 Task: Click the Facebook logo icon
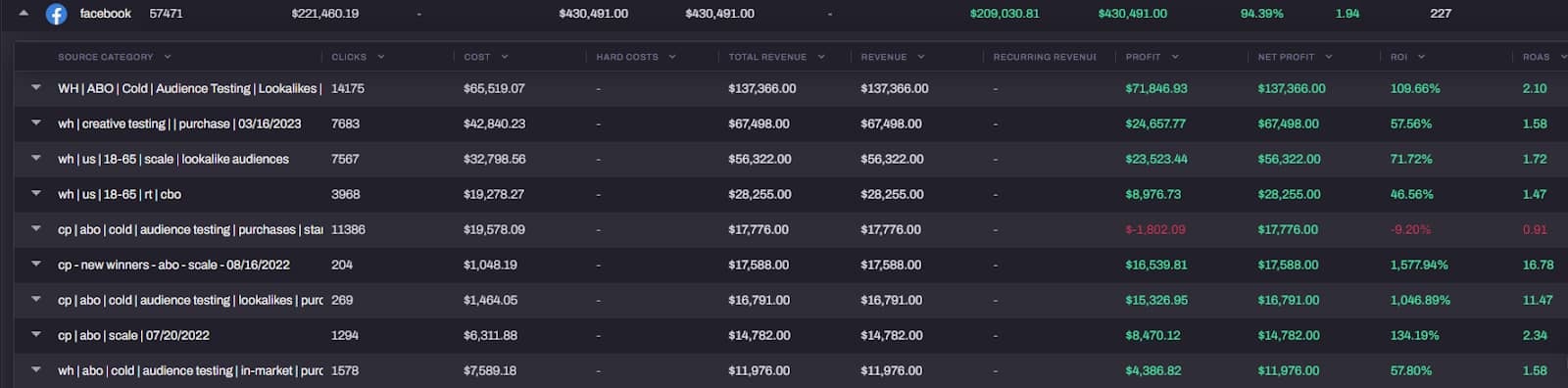(x=57, y=14)
